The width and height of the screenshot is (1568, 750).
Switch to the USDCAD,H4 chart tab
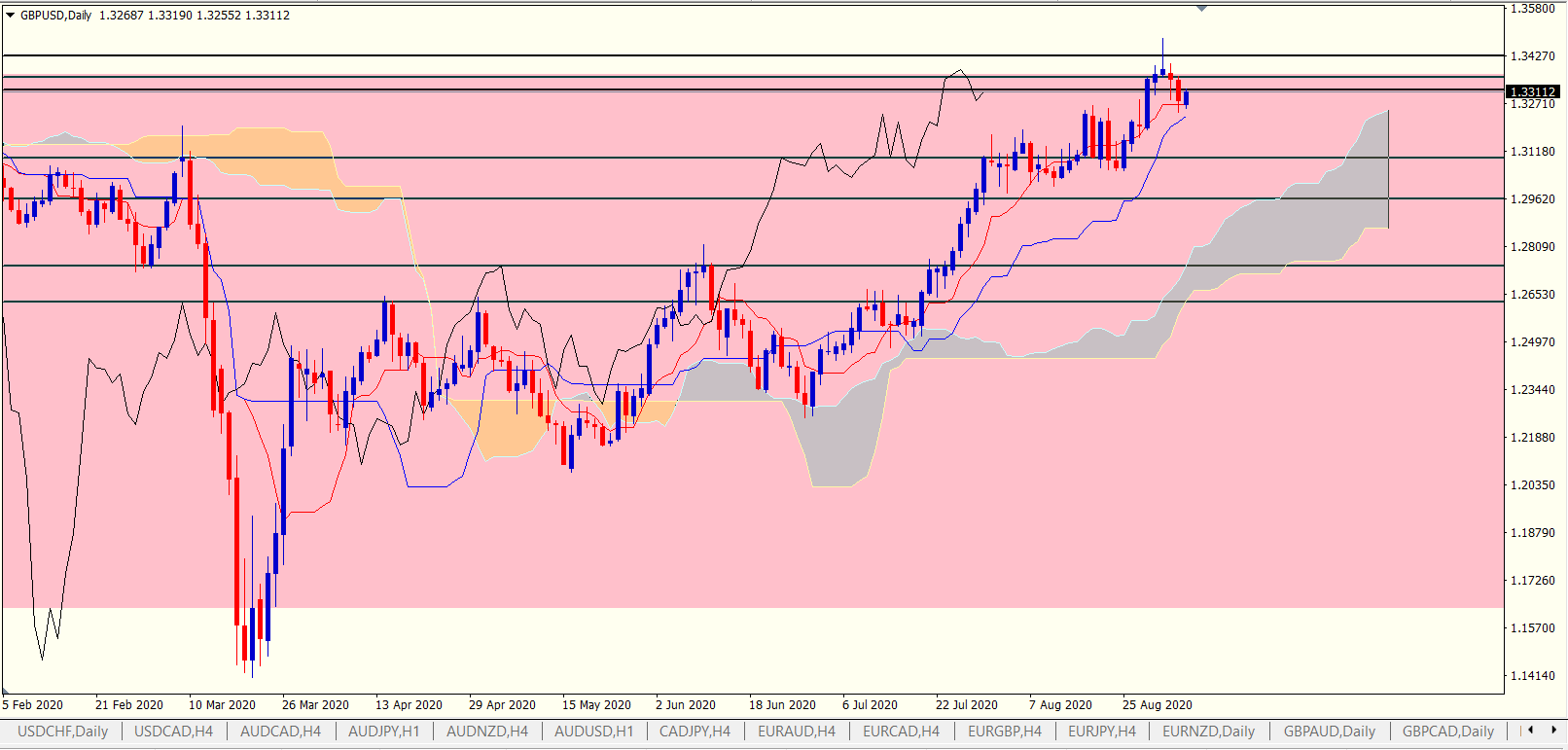[x=173, y=732]
